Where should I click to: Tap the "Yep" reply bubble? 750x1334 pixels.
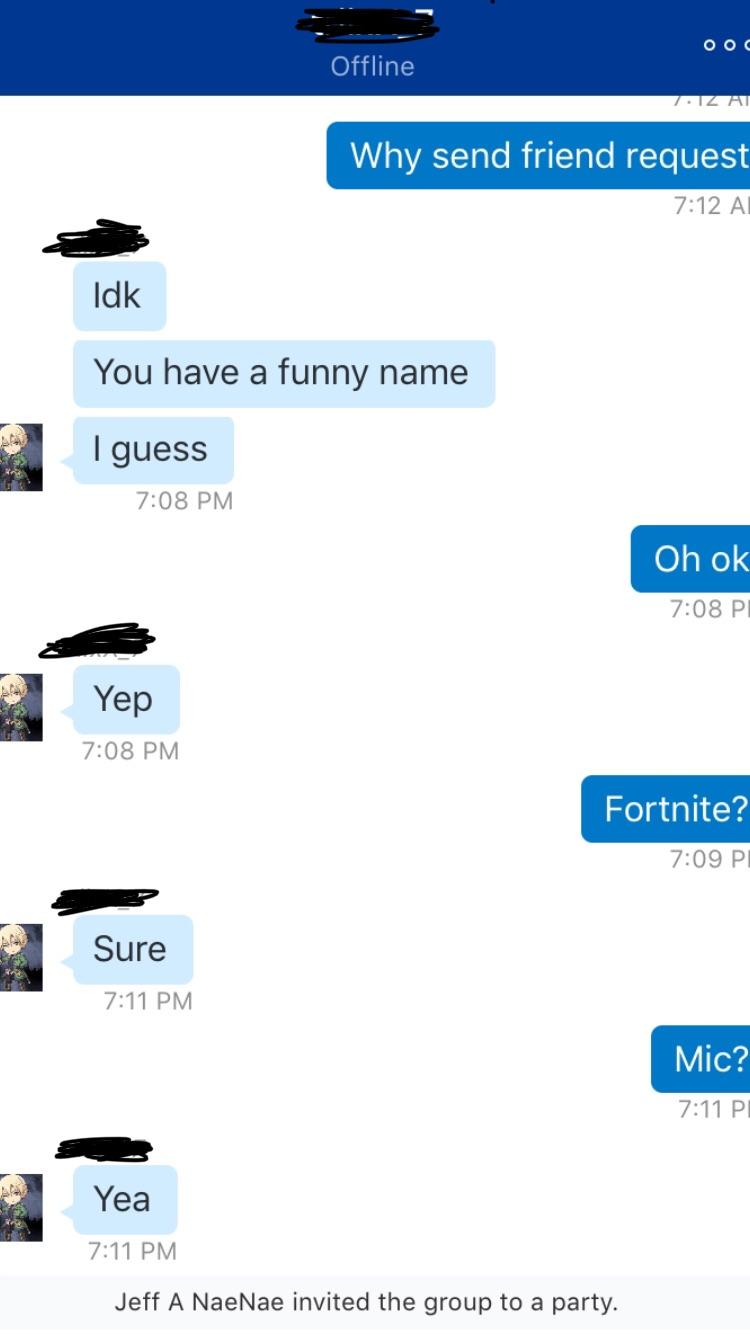[x=126, y=699]
